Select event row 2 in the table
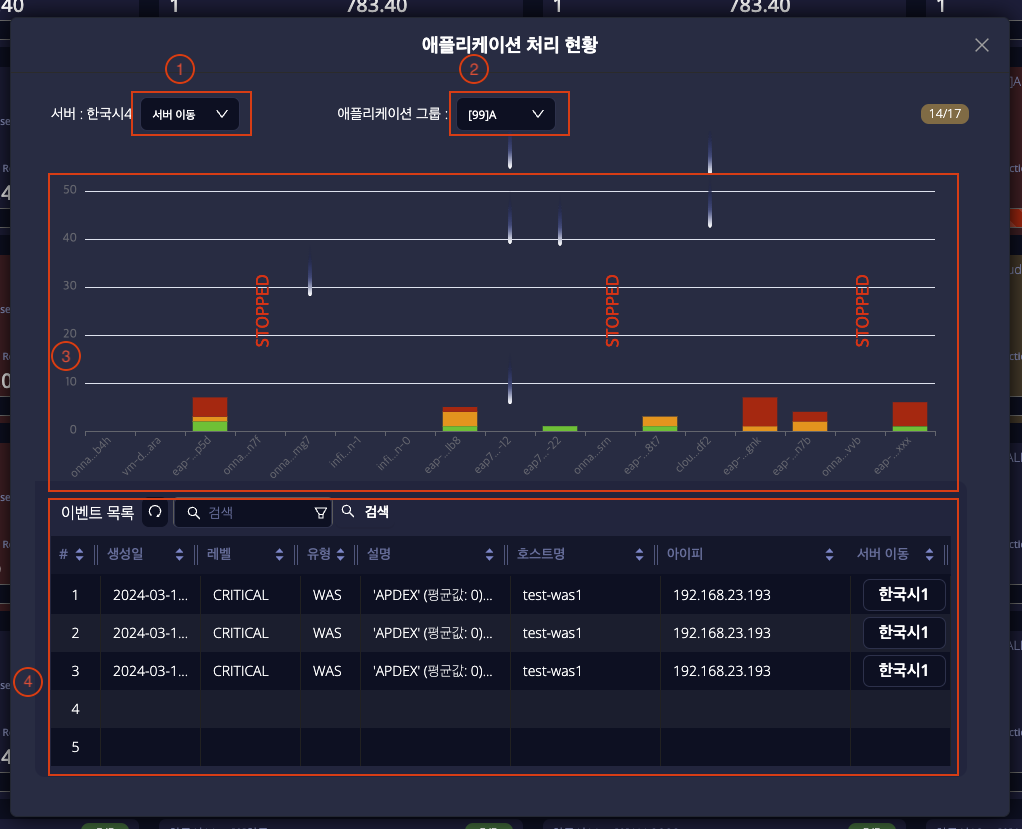 [x=450, y=633]
